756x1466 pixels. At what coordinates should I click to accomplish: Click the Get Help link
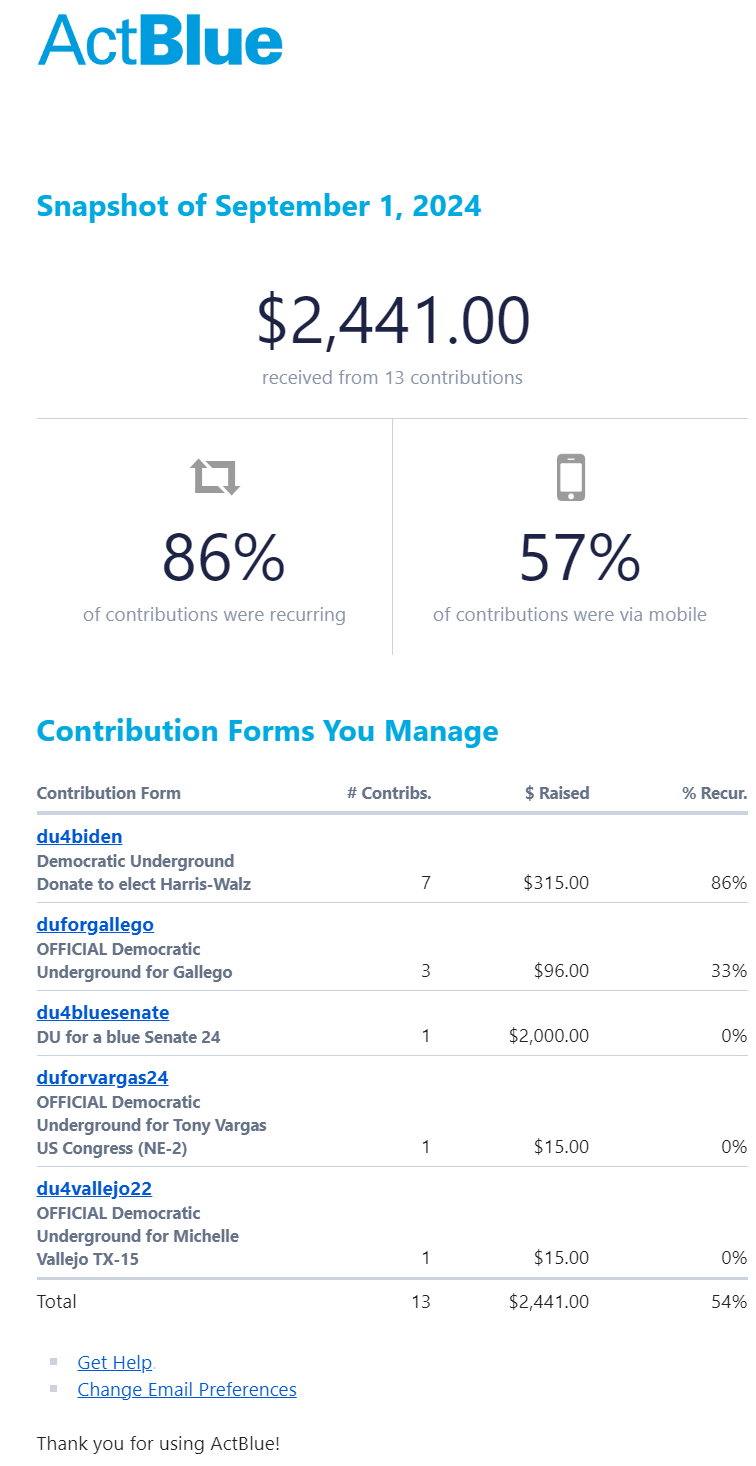[115, 1362]
